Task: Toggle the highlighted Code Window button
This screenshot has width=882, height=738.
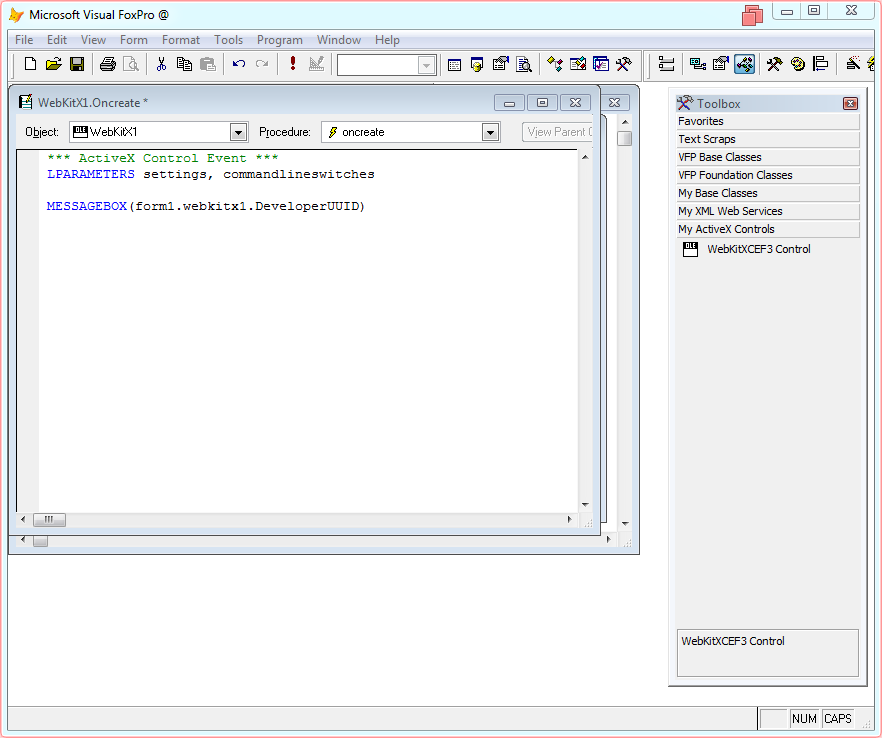Action: (x=744, y=64)
